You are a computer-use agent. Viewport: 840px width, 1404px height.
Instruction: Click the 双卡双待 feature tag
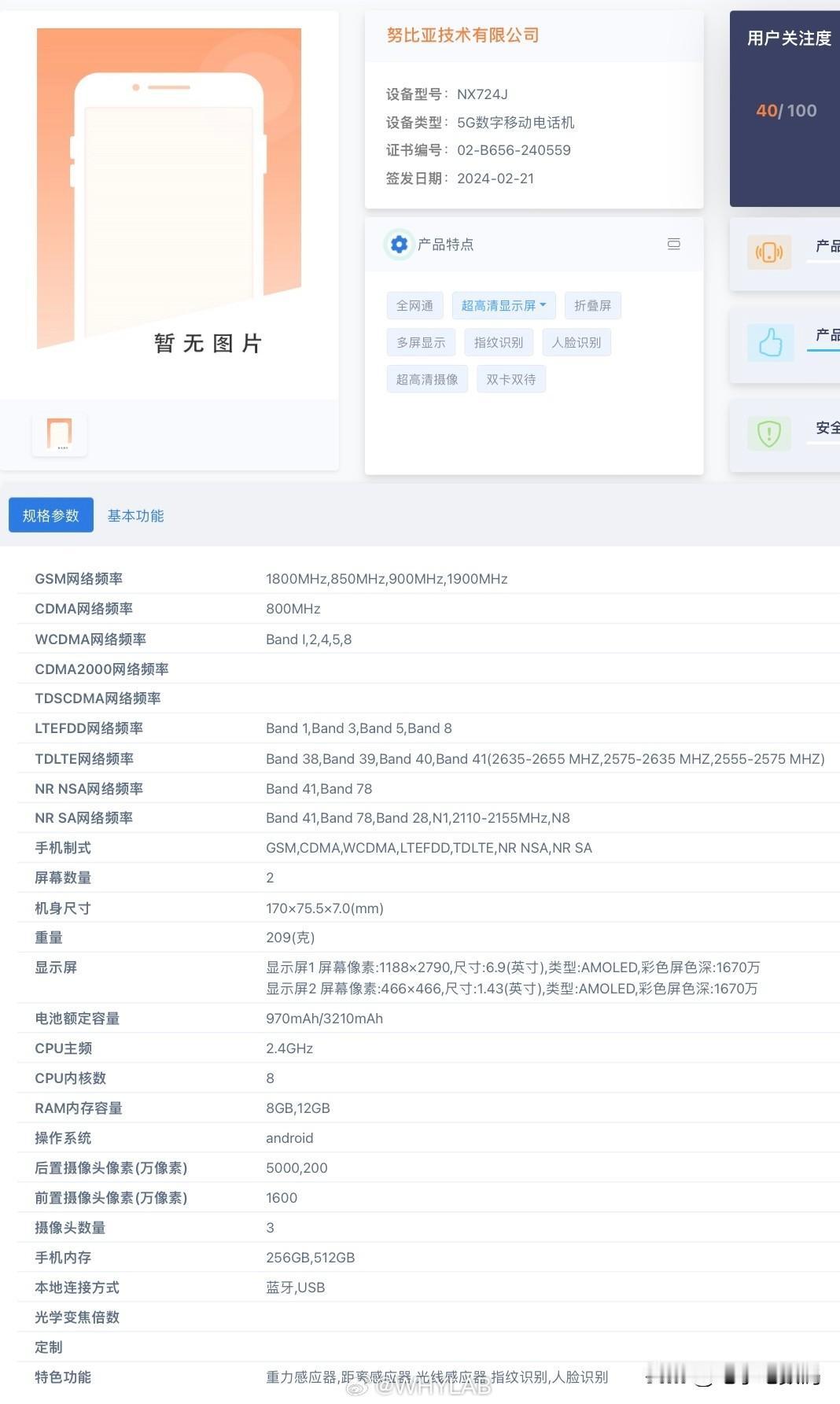511,379
